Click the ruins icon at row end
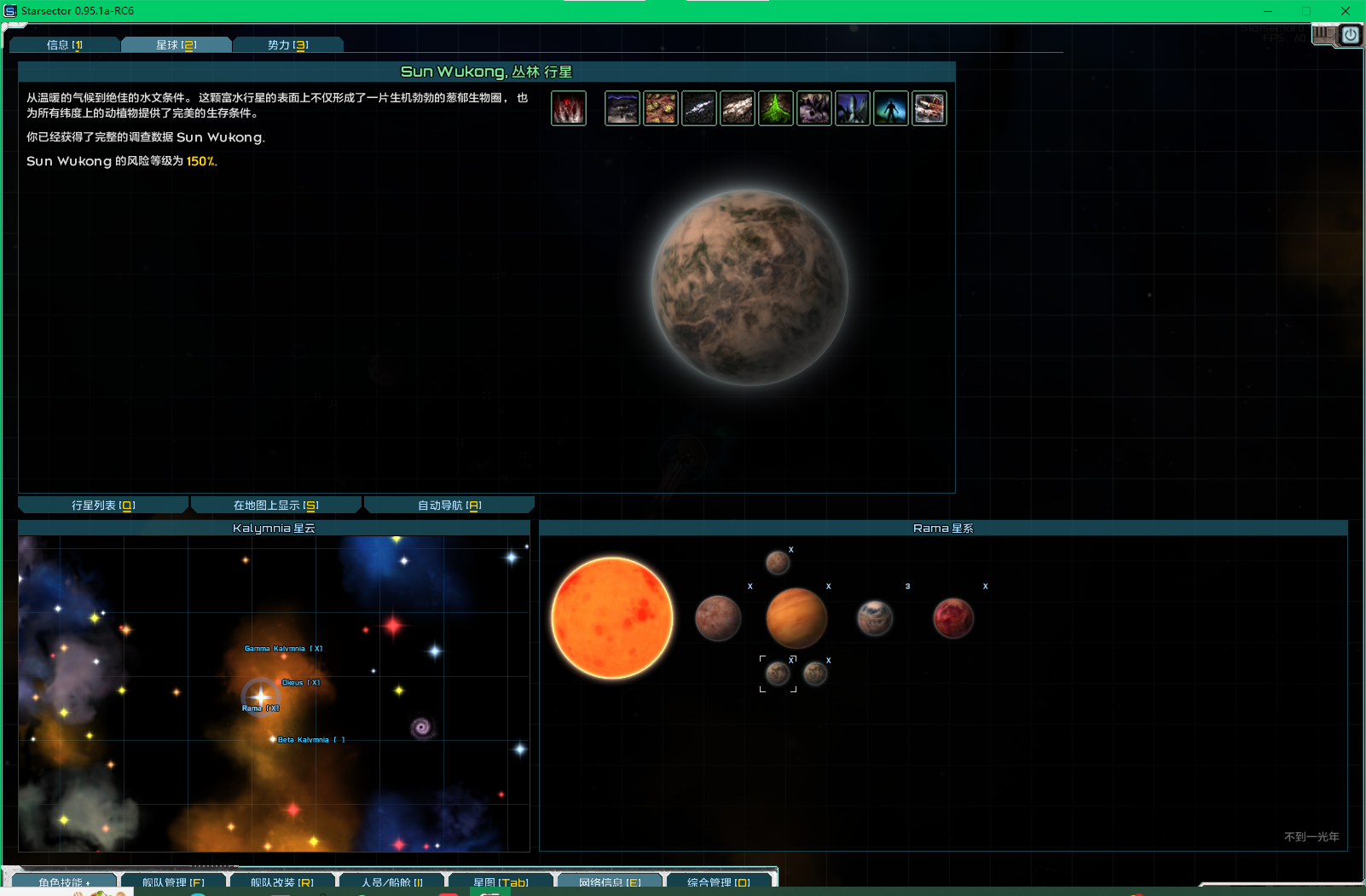Viewport: 1366px width, 896px height. point(929,108)
